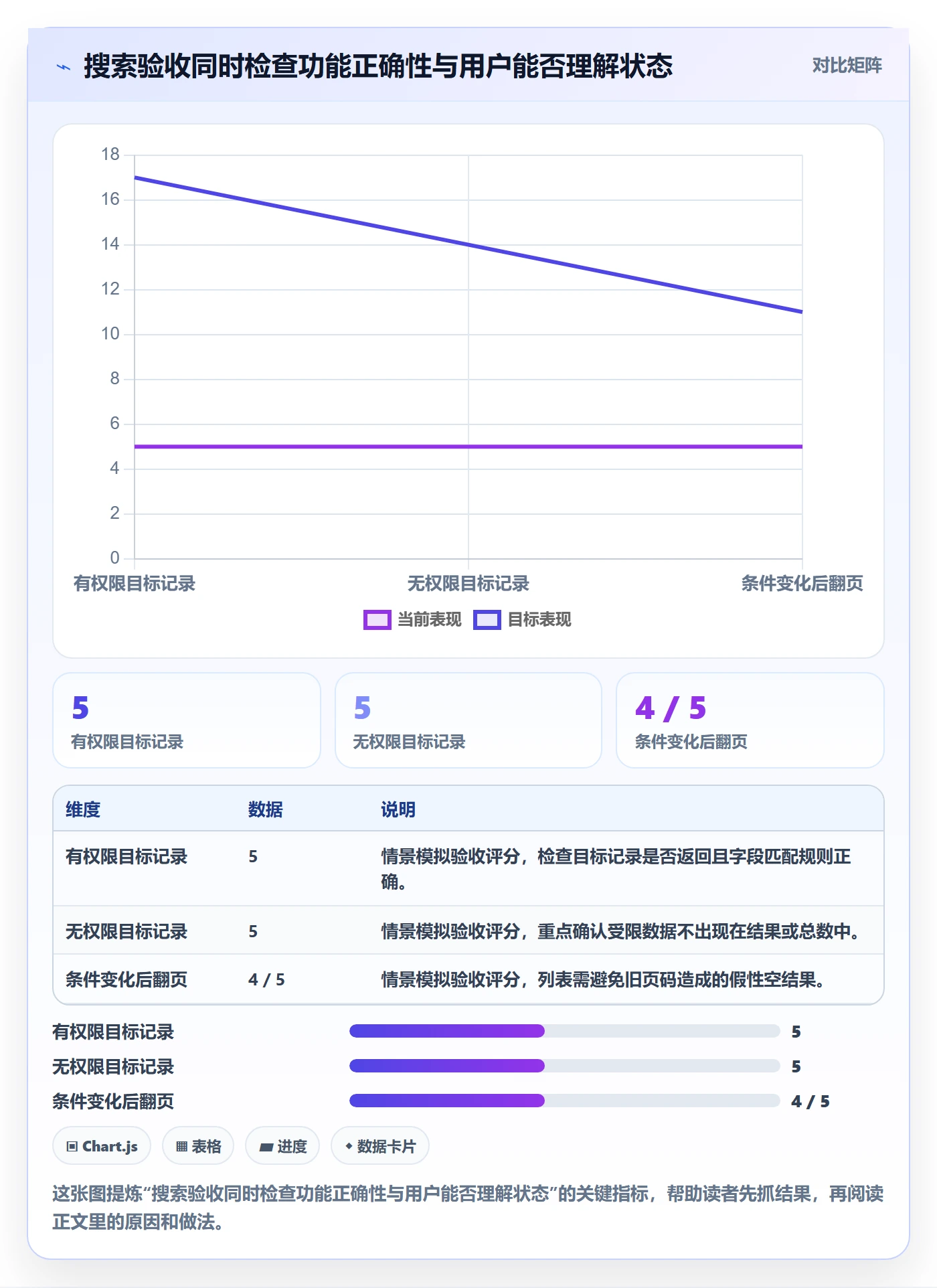The width and height of the screenshot is (937, 1288).
Task: Click the y-axis value 10
Action: [x=110, y=334]
